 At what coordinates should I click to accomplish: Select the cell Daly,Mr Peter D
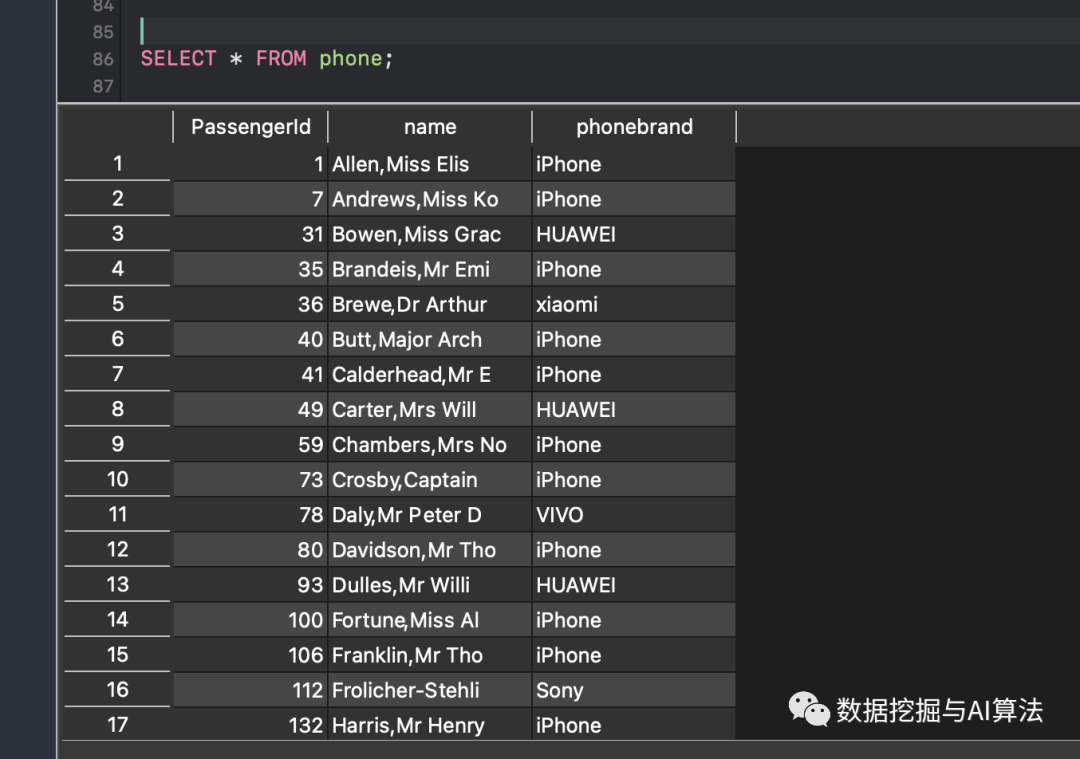430,515
